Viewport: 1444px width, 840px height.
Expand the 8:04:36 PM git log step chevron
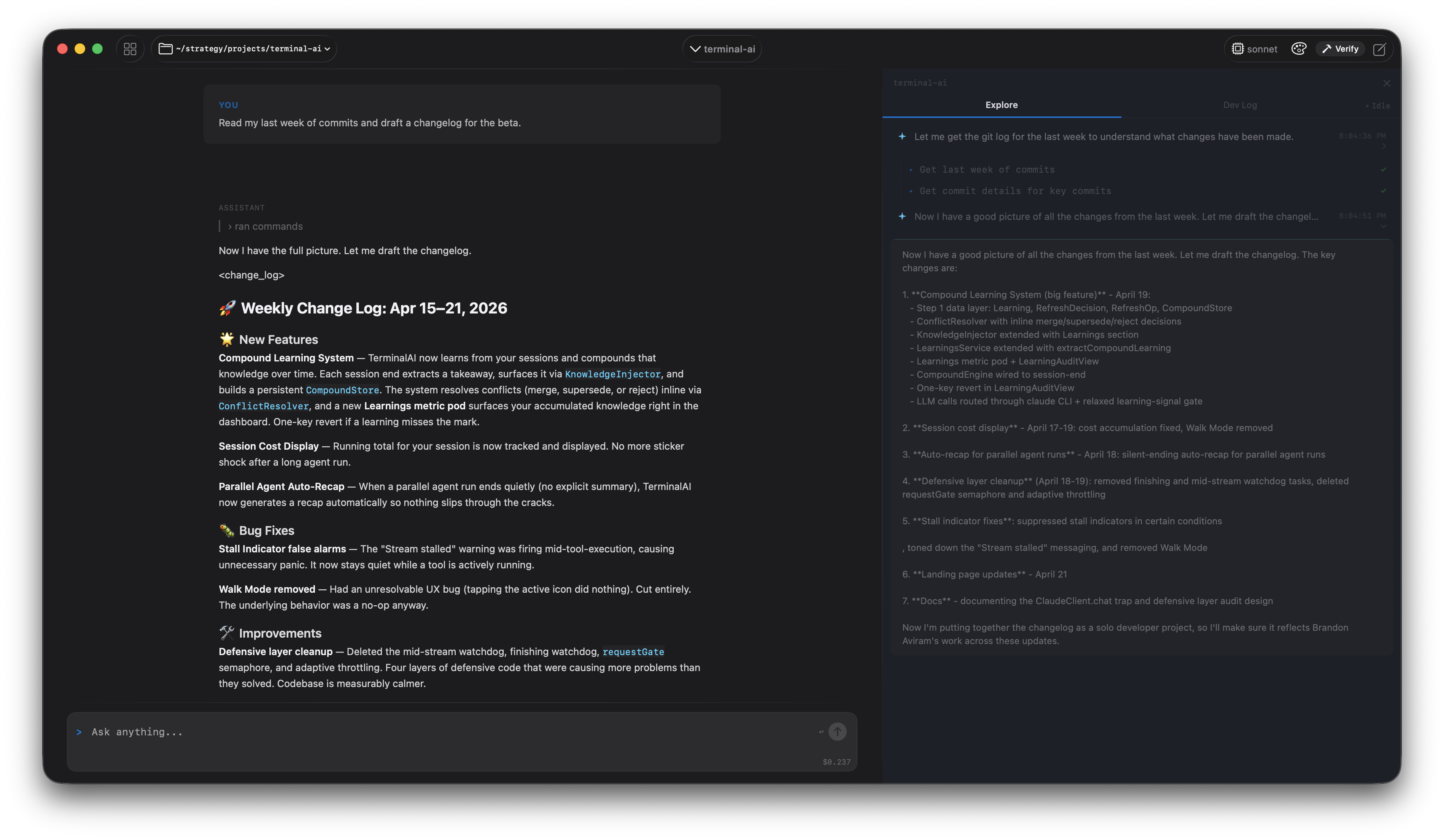(1383, 147)
